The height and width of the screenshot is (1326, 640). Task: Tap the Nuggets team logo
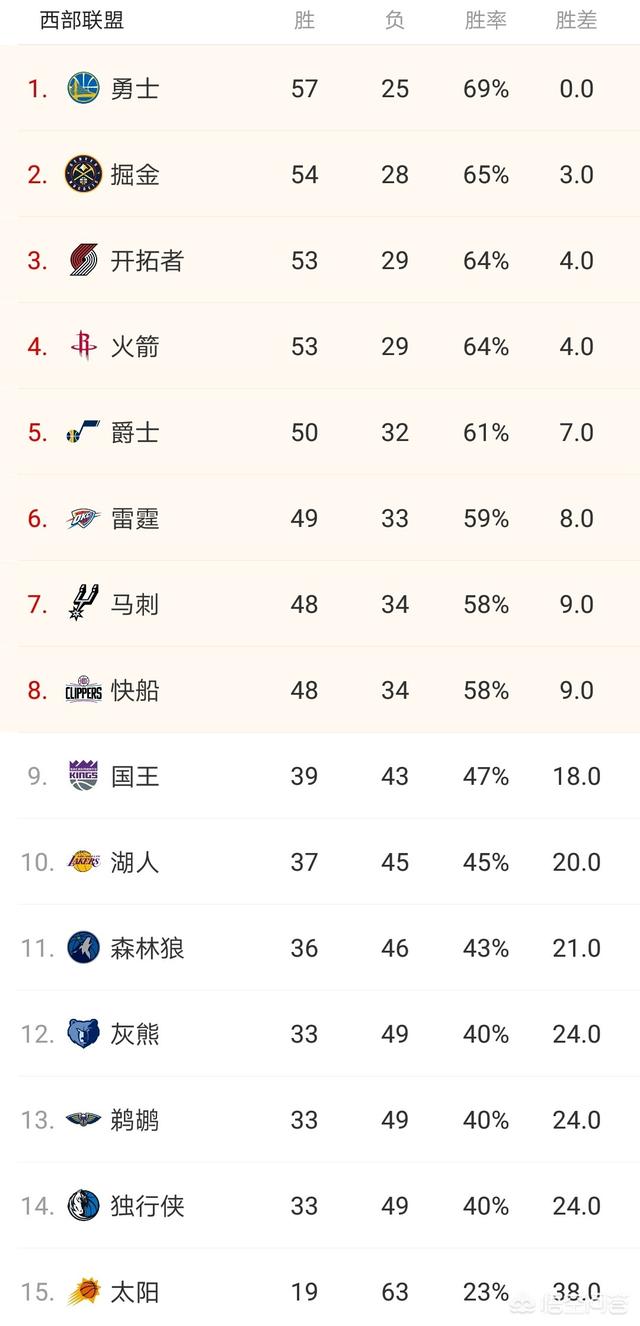pyautogui.click(x=83, y=175)
